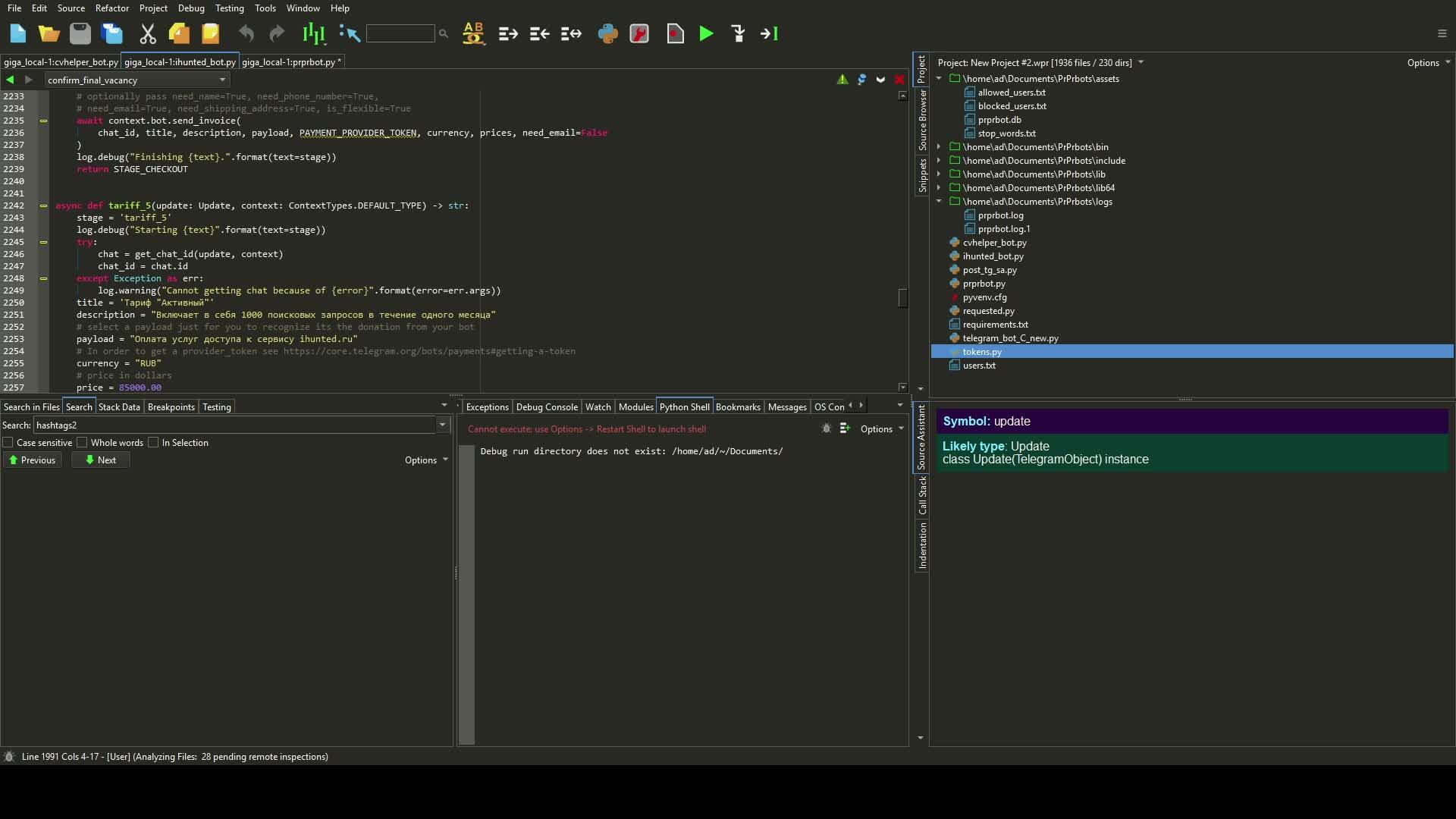
Task: Toggle In Selection search checkbox
Action: 155,443
